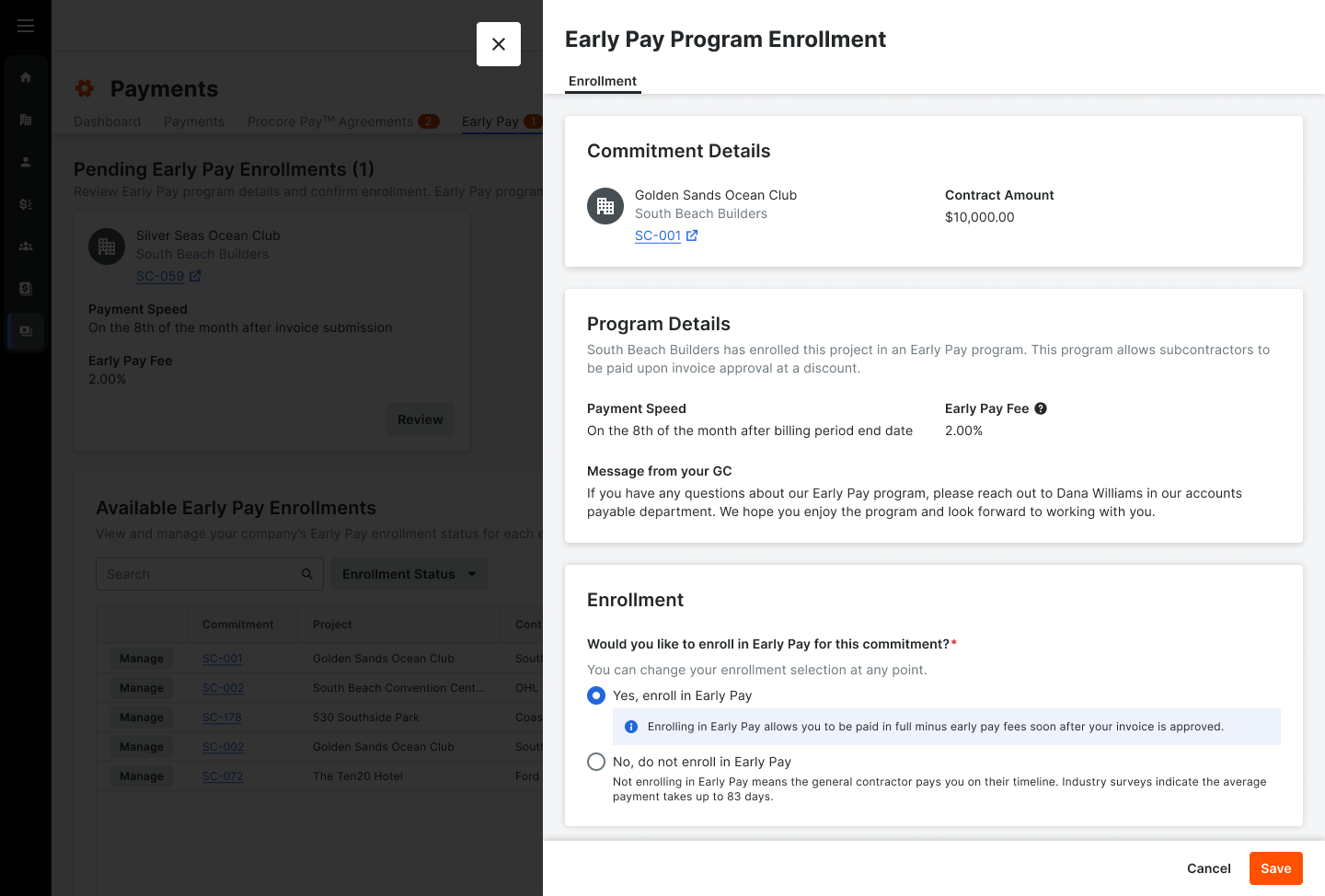
Task: Select Yes, enroll in Early Pay
Action: point(596,695)
